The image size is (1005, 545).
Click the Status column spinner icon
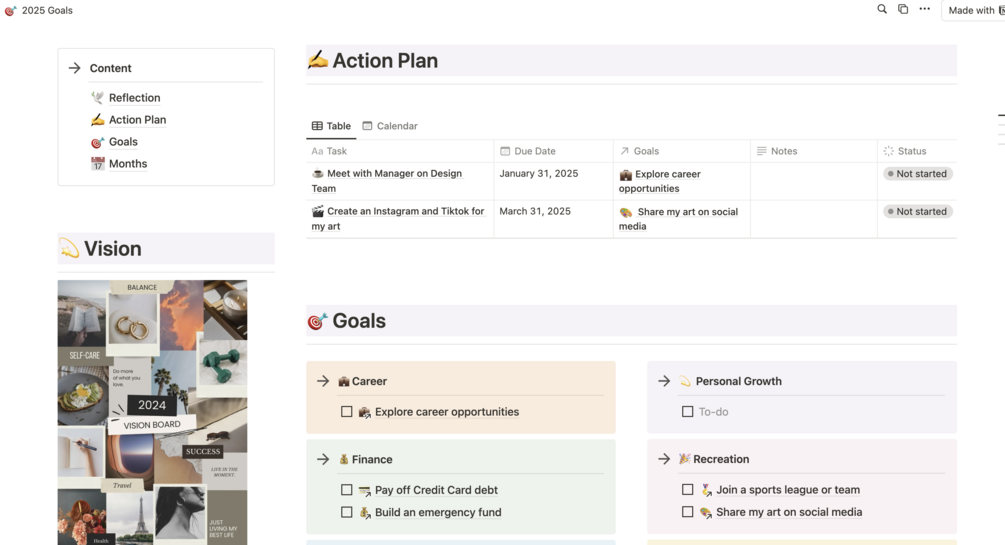(x=888, y=151)
